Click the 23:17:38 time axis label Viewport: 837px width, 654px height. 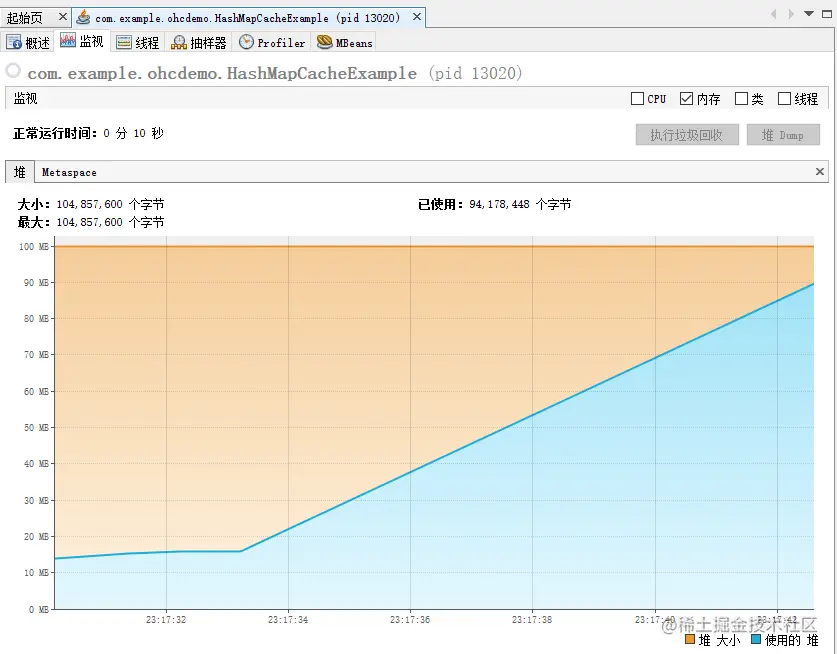(x=532, y=620)
